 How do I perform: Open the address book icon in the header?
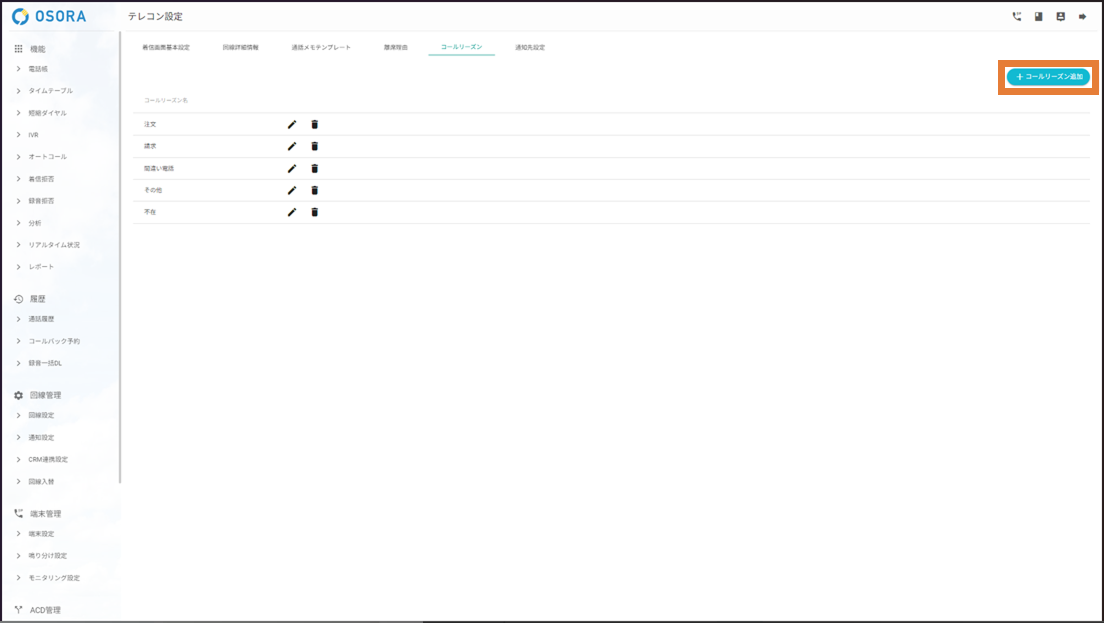1041,15
